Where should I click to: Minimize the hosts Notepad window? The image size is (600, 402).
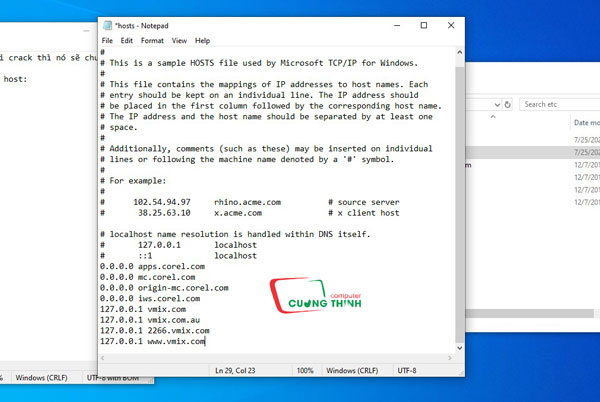(x=397, y=26)
